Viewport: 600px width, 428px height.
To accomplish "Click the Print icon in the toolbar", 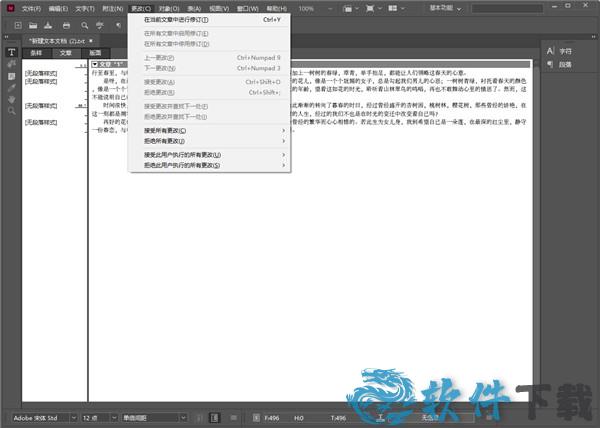I will pos(66,23).
